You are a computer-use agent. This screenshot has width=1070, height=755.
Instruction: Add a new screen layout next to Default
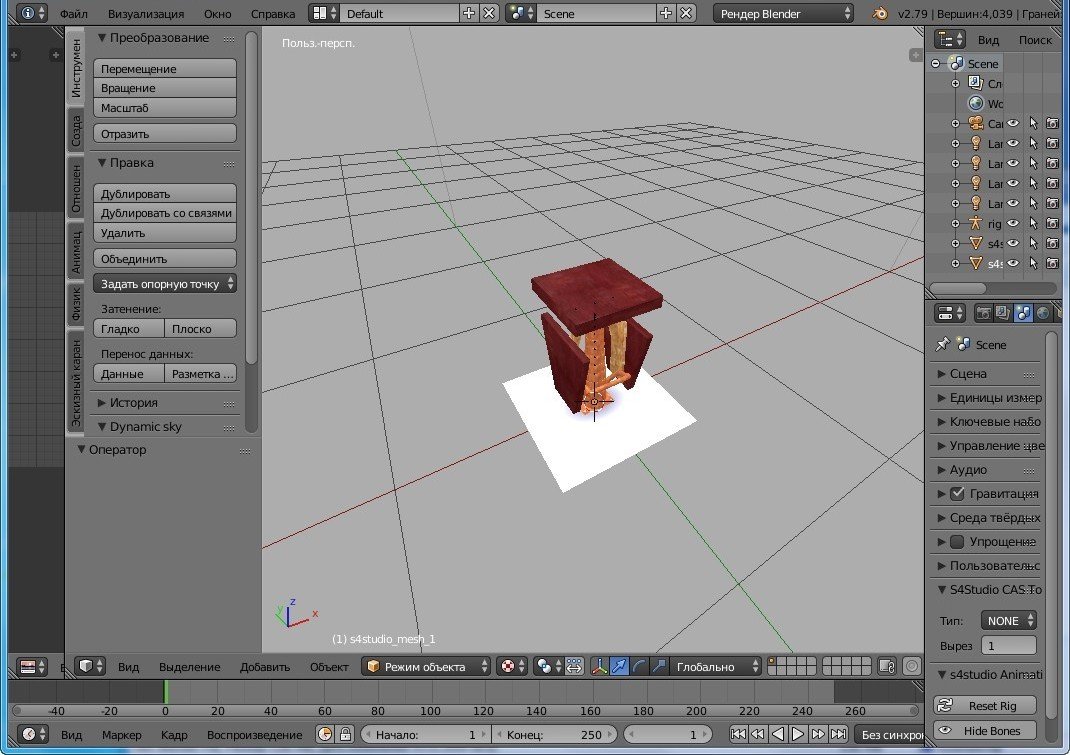[x=469, y=13]
